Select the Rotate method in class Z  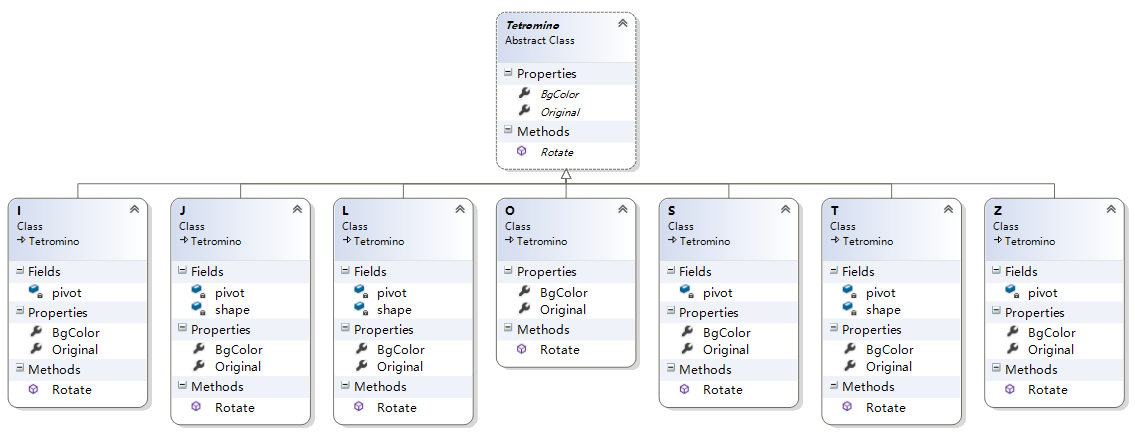pos(1047,389)
